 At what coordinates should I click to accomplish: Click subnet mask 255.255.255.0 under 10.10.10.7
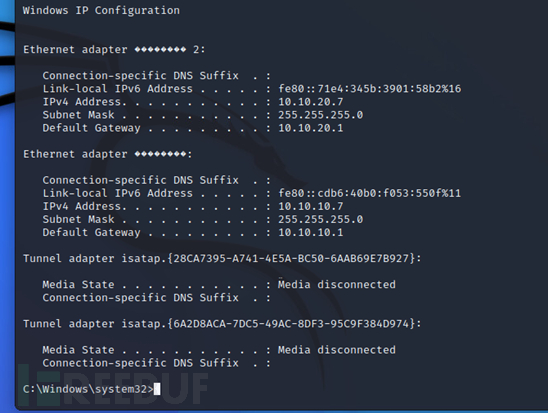(320, 219)
